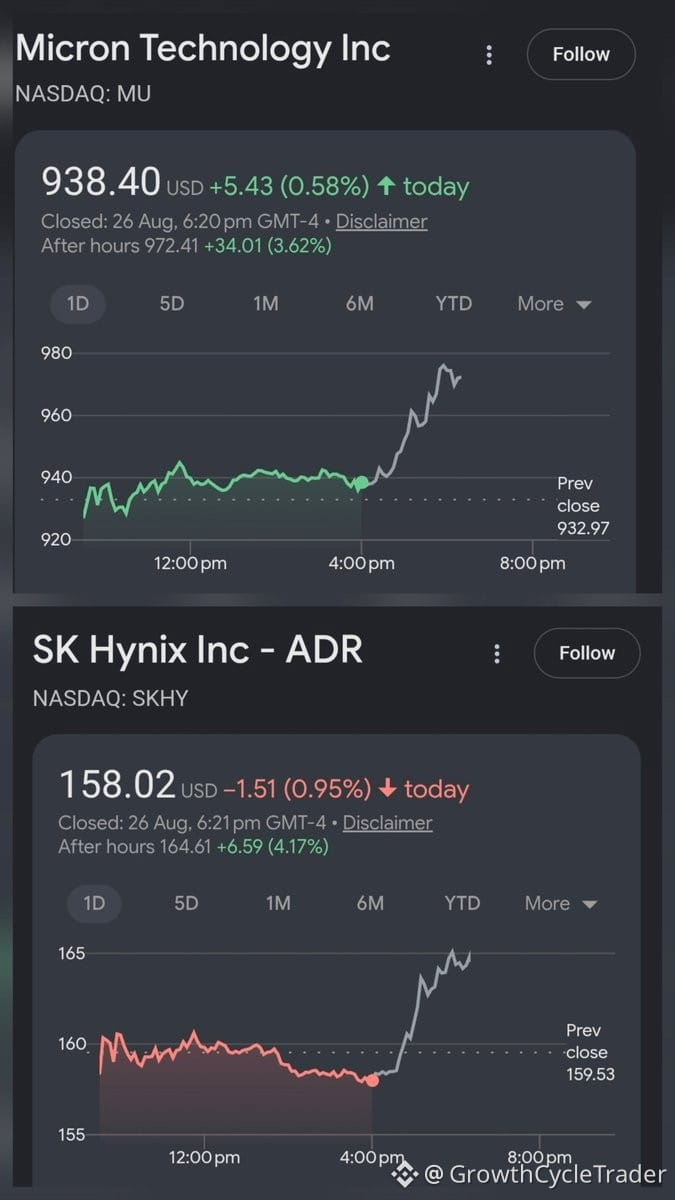Expand the More dropdown on Micron chart

[x=555, y=304]
